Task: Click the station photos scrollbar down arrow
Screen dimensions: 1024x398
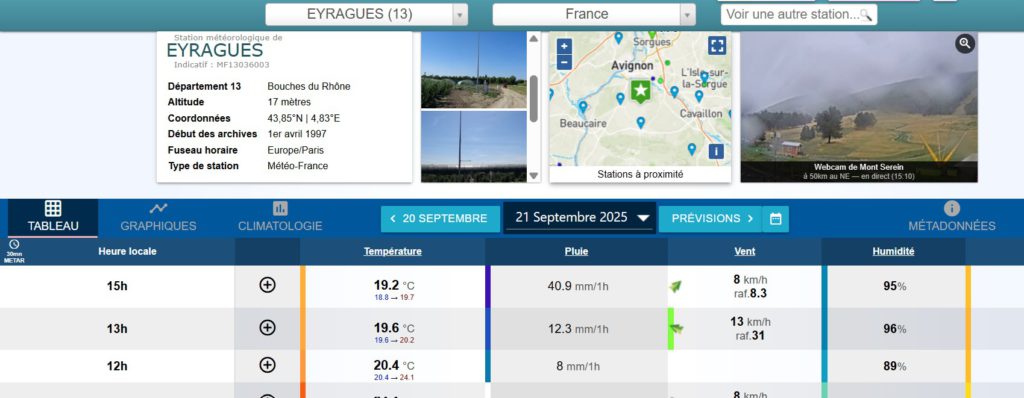Action: (534, 176)
